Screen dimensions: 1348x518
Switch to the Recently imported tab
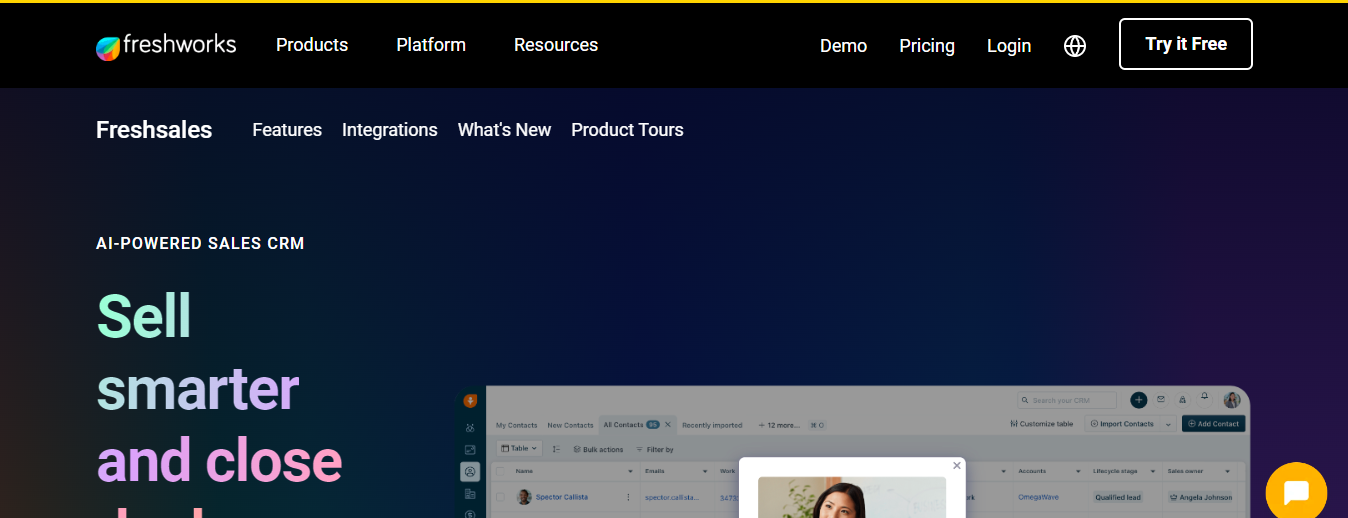[x=712, y=425]
